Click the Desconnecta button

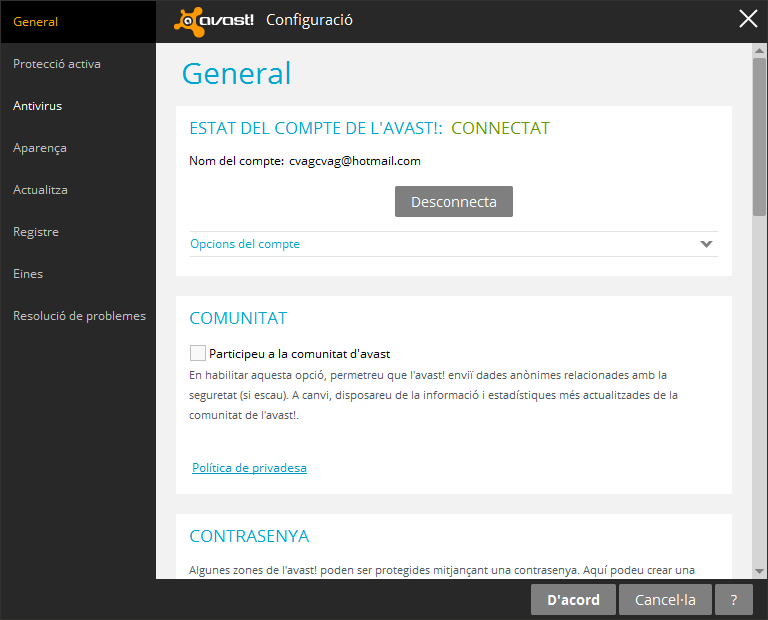454,201
